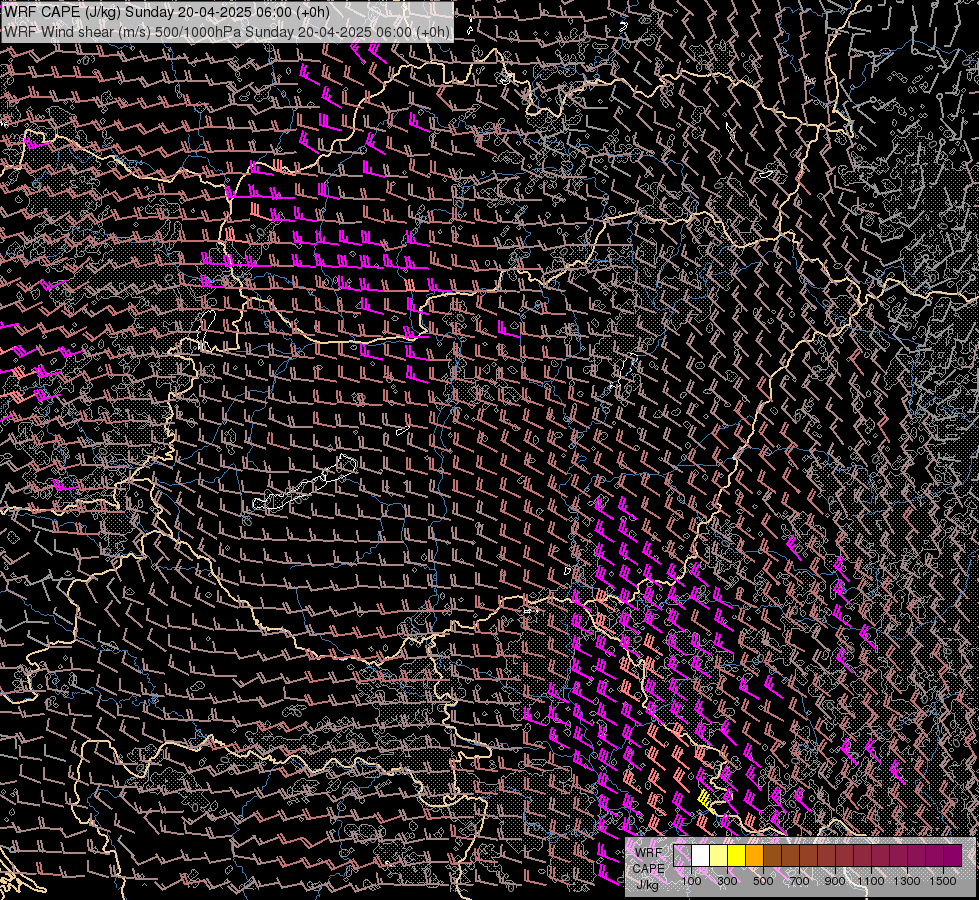Viewport: 979px width, 900px height.
Task: Click the 100 legend tick label
Action: point(691,881)
